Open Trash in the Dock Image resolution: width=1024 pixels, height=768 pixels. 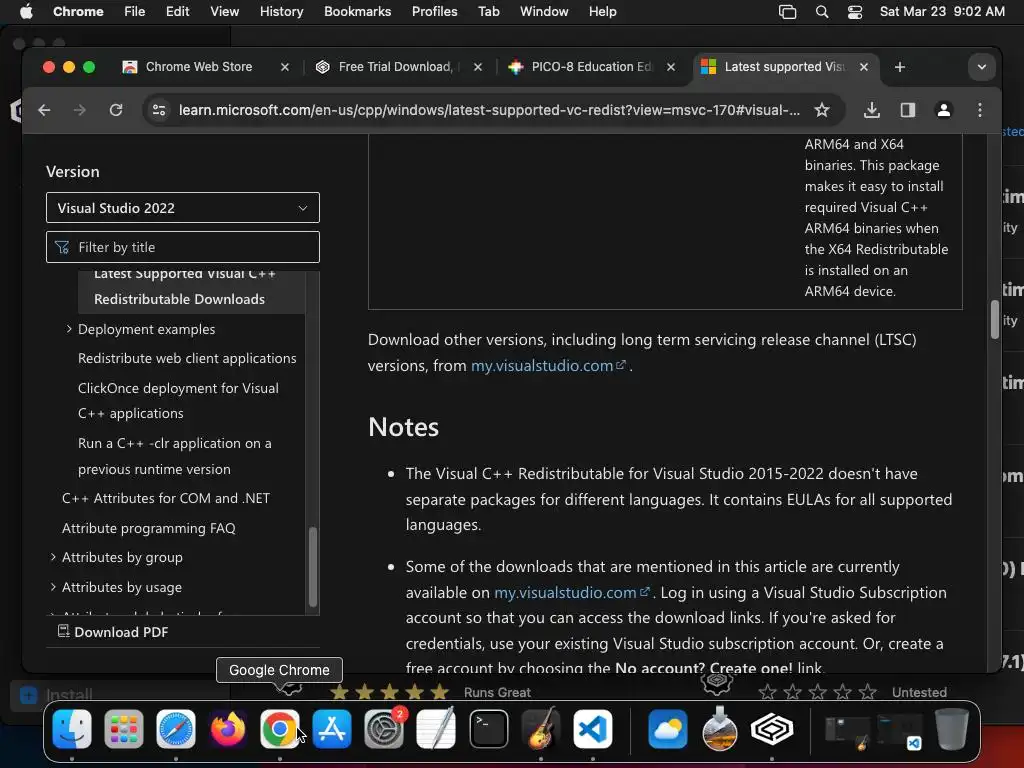click(x=952, y=729)
